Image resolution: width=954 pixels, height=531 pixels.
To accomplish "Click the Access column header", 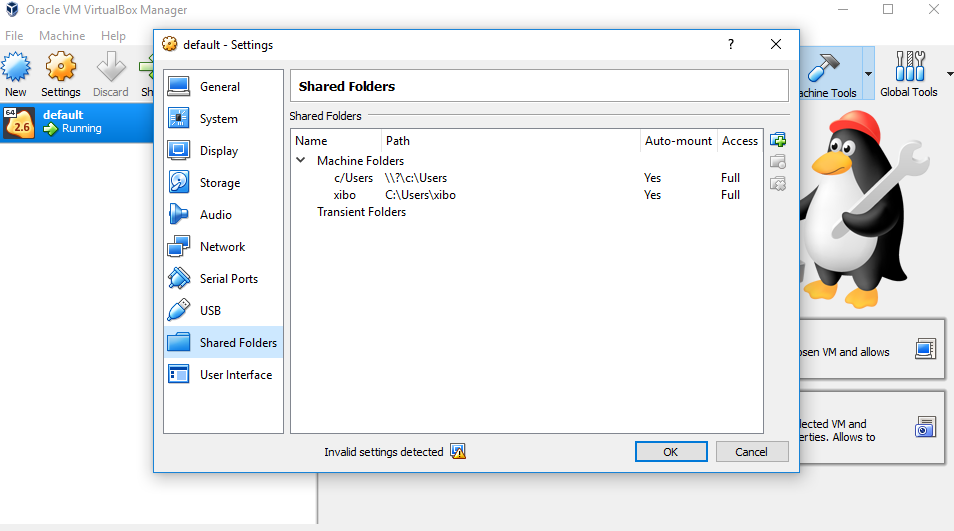I will 740,141.
